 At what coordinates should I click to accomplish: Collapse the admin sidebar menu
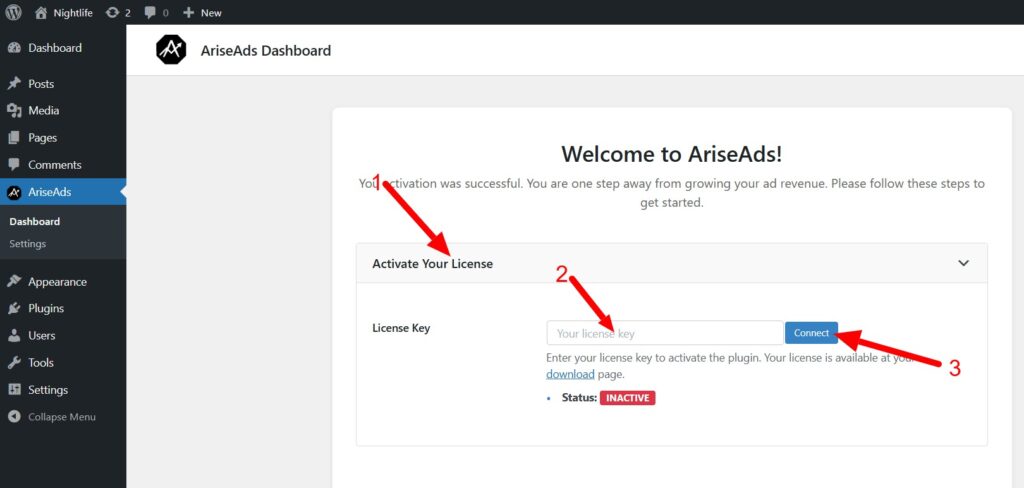tap(61, 417)
